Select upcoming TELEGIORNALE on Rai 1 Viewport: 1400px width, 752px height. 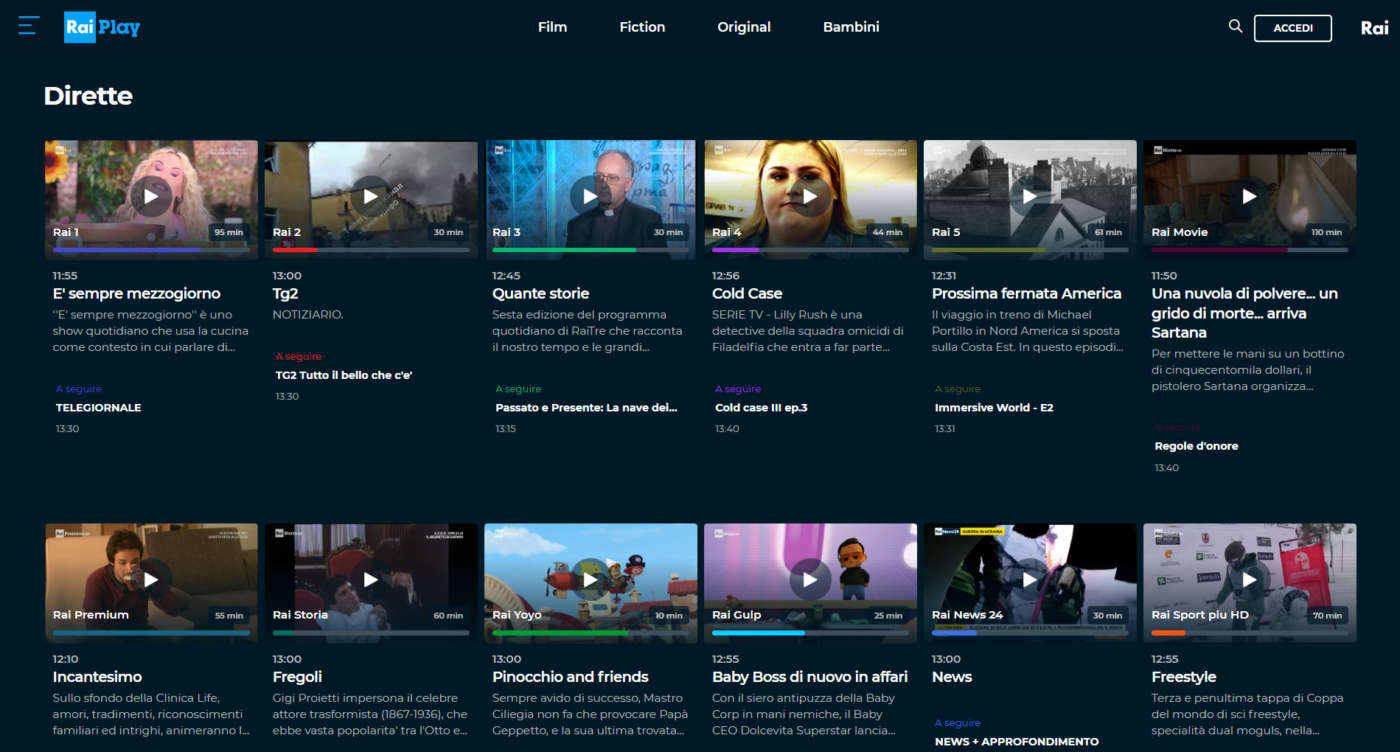coord(99,408)
